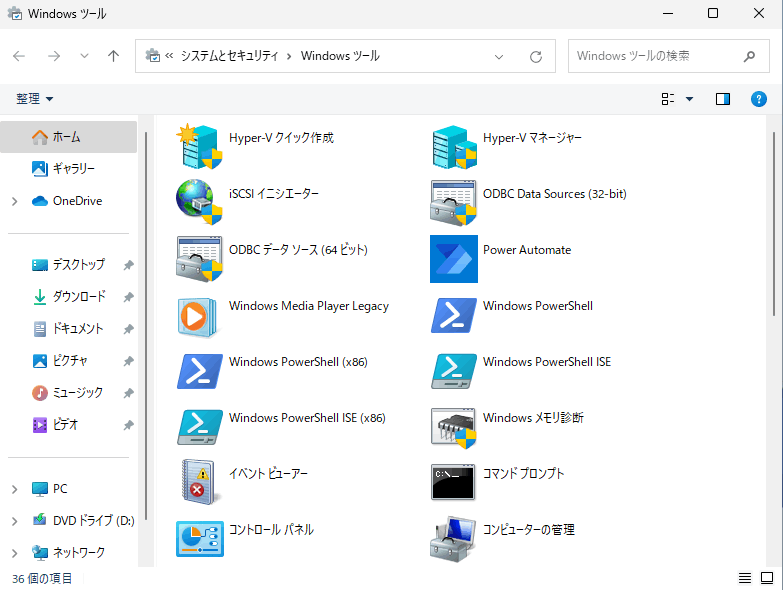Open the Hyper-V マネージャー icon
This screenshot has width=783, height=590.
click(x=454, y=147)
